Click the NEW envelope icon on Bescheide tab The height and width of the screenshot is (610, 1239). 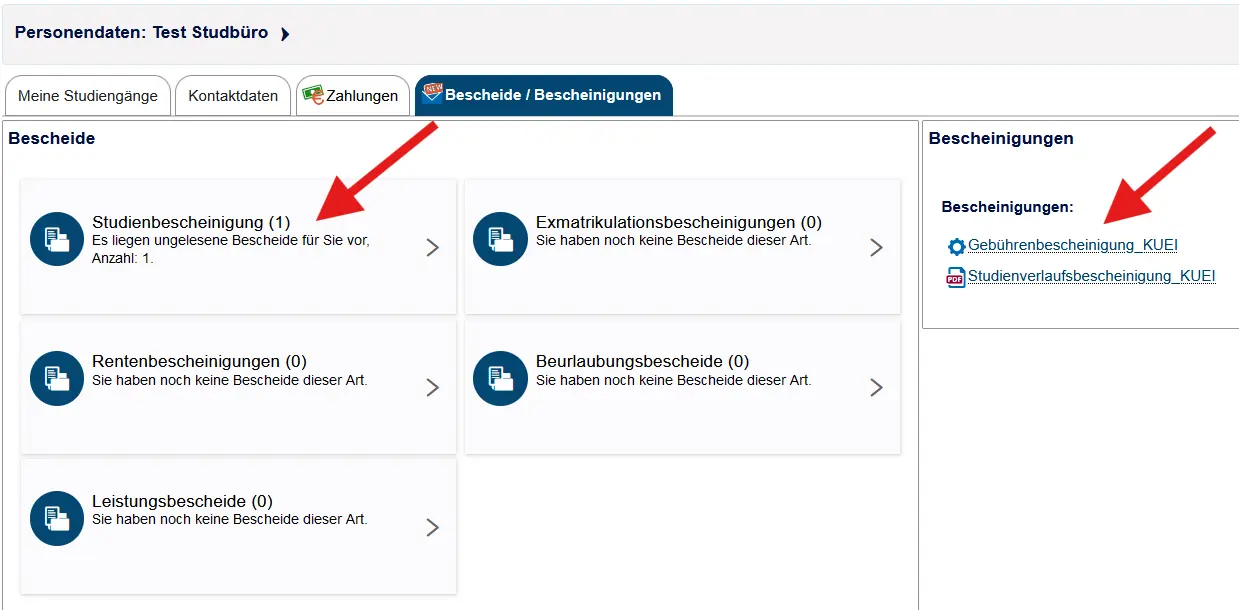click(x=432, y=94)
